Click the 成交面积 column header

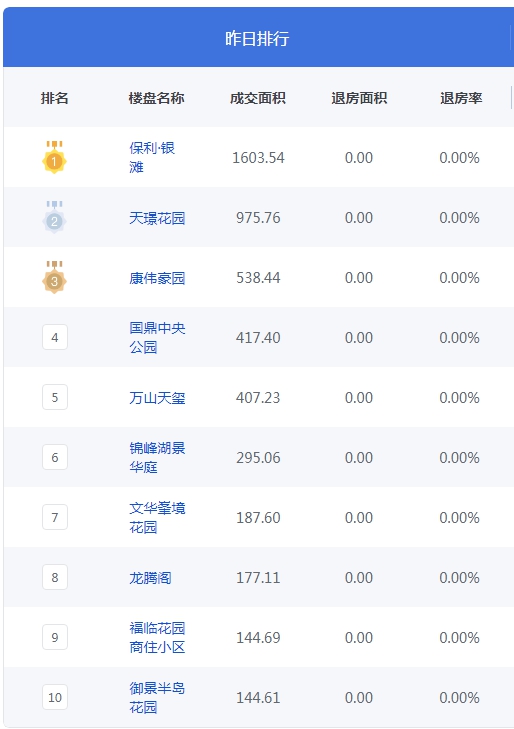click(x=258, y=98)
